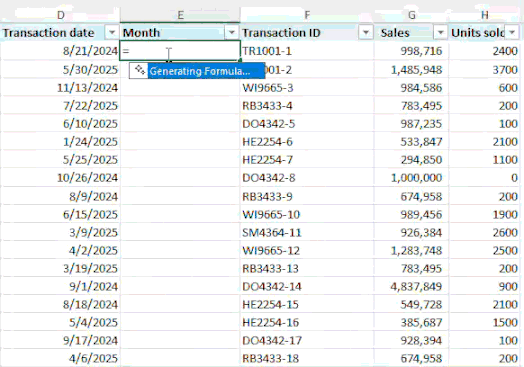Select sales value 987,235
This screenshot has height=367, width=524.
point(411,124)
